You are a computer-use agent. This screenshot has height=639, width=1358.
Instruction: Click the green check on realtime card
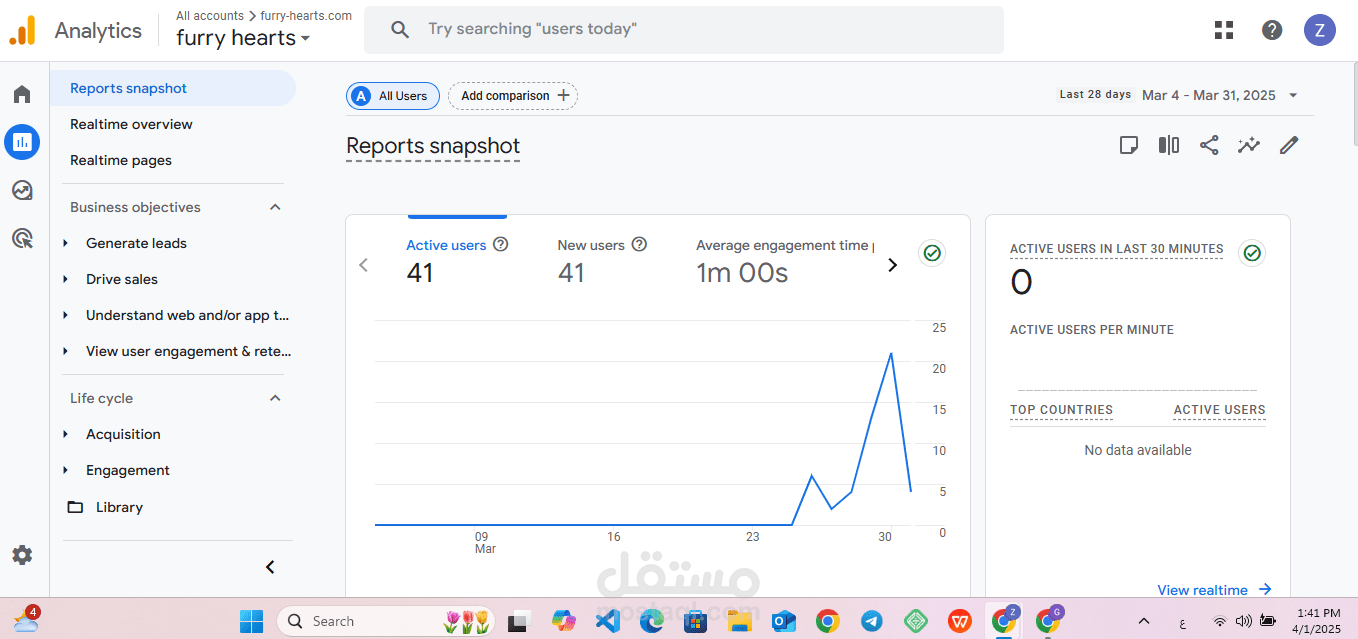pyautogui.click(x=1252, y=253)
